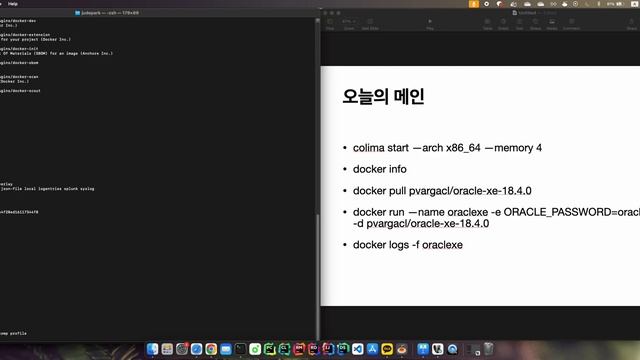Click the '-d pvargacl/oracle-xe-18.4.0' continuation line

(421, 224)
